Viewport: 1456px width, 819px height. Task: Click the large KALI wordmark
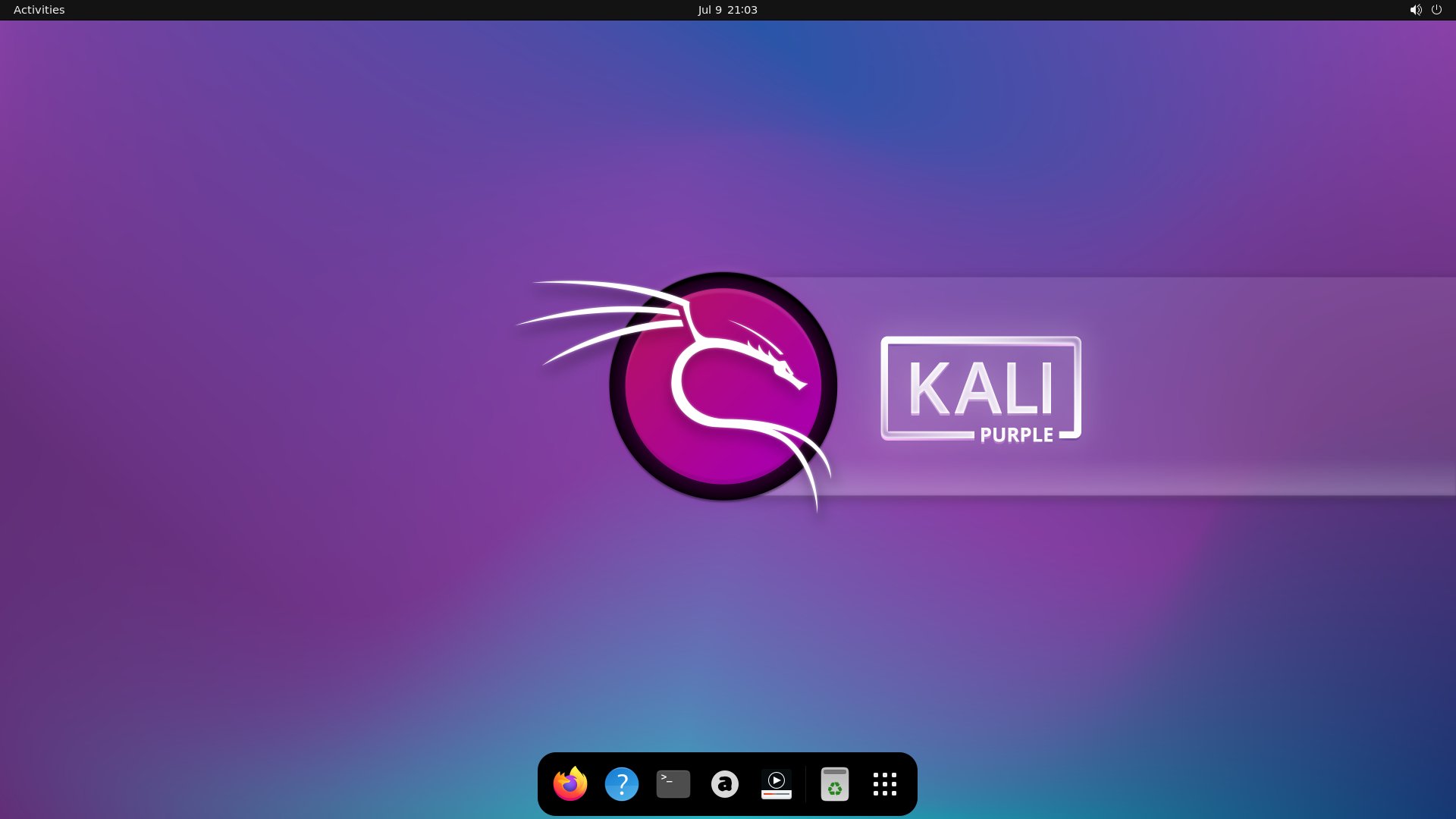coord(981,388)
